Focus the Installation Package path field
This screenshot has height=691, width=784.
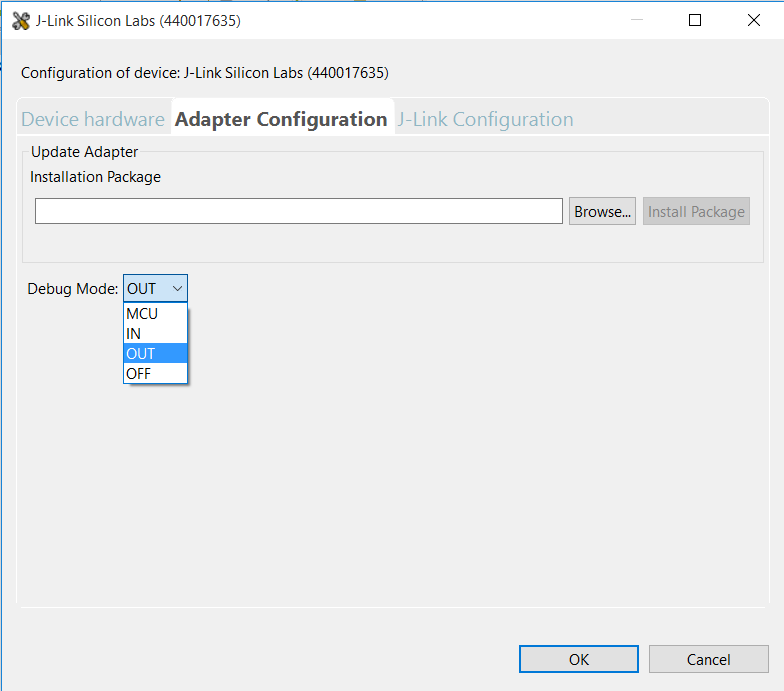coord(298,211)
